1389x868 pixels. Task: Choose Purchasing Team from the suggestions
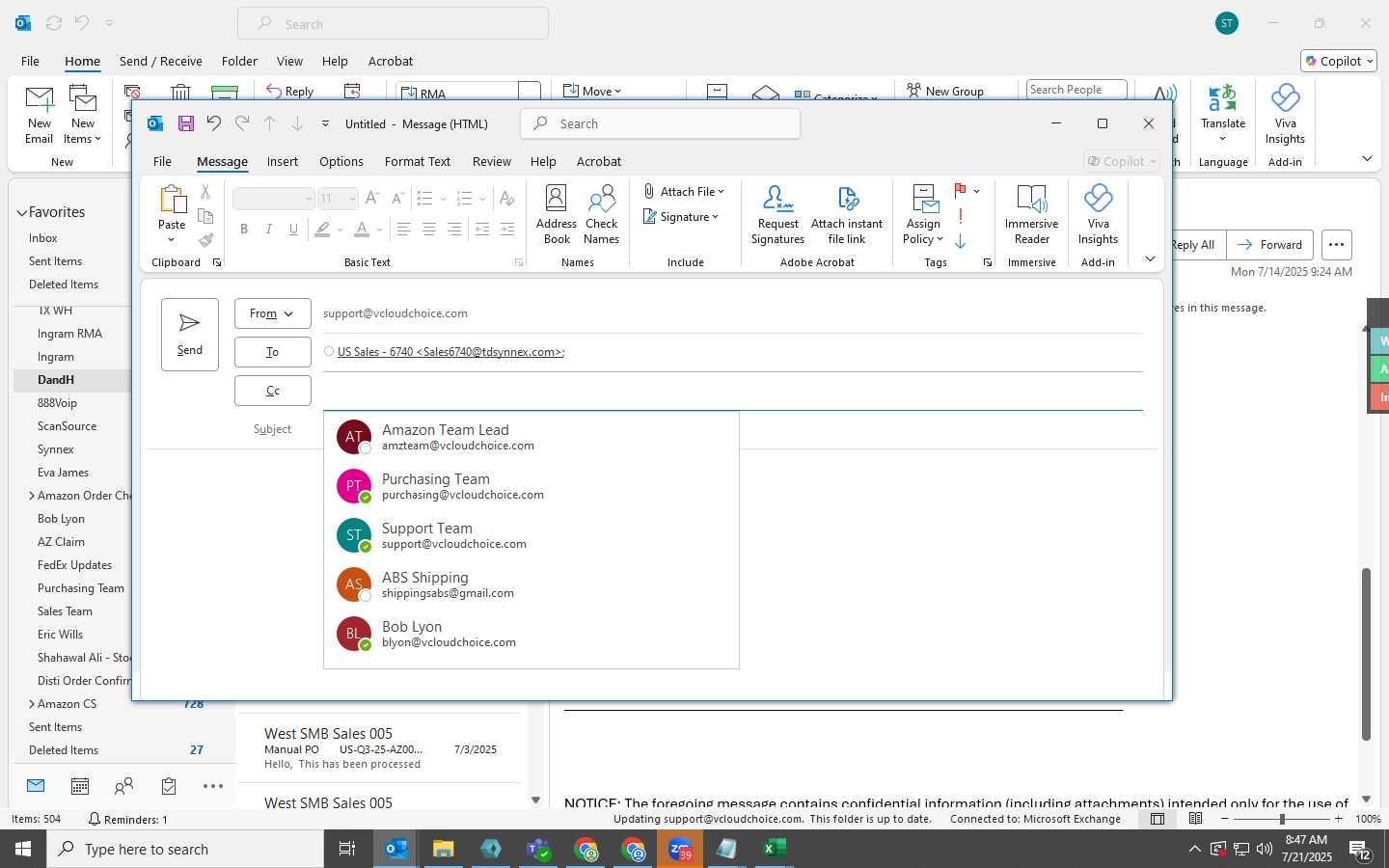(531, 486)
